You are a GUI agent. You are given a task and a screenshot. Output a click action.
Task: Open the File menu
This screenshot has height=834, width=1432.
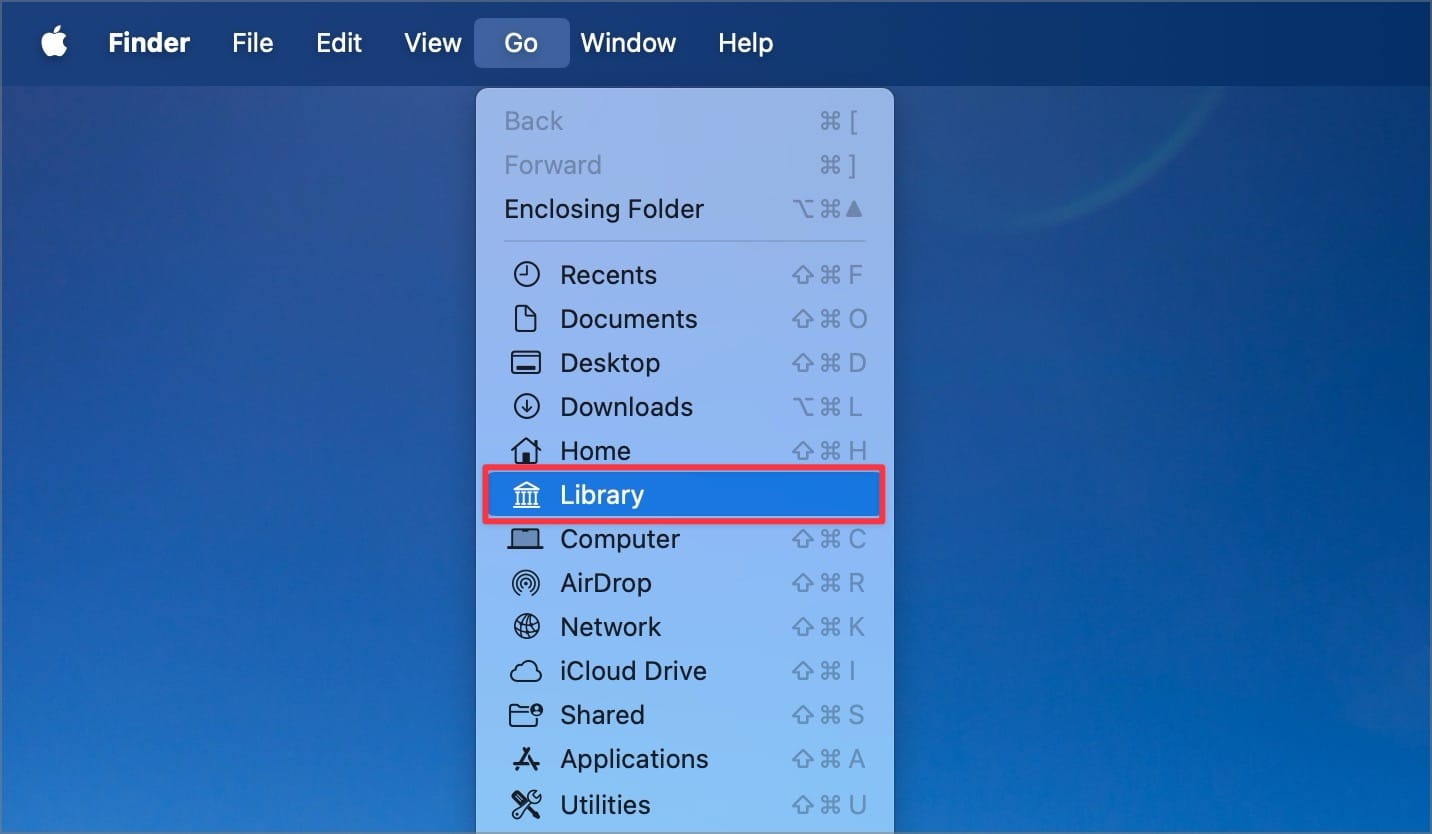coord(252,43)
